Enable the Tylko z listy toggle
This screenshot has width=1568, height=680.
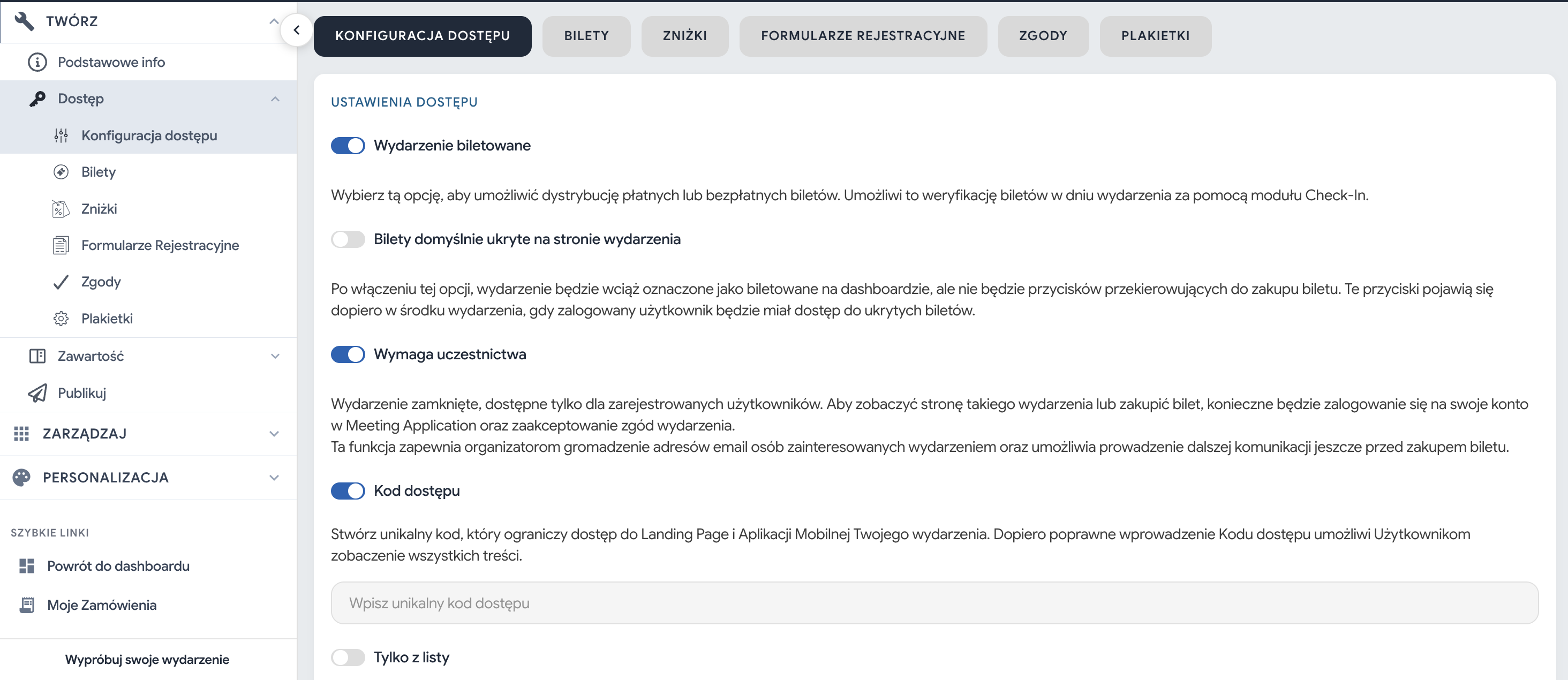(x=348, y=658)
